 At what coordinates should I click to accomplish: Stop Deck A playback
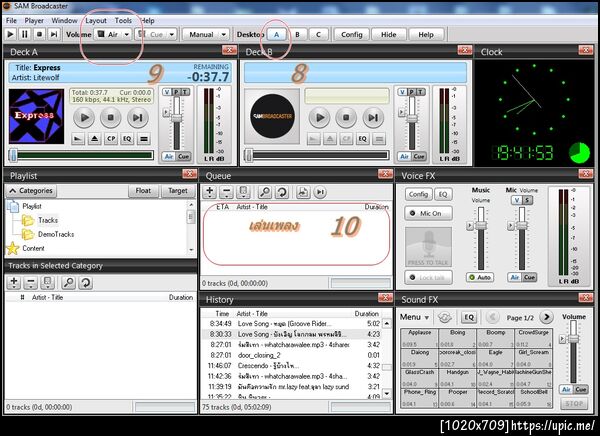click(x=111, y=118)
